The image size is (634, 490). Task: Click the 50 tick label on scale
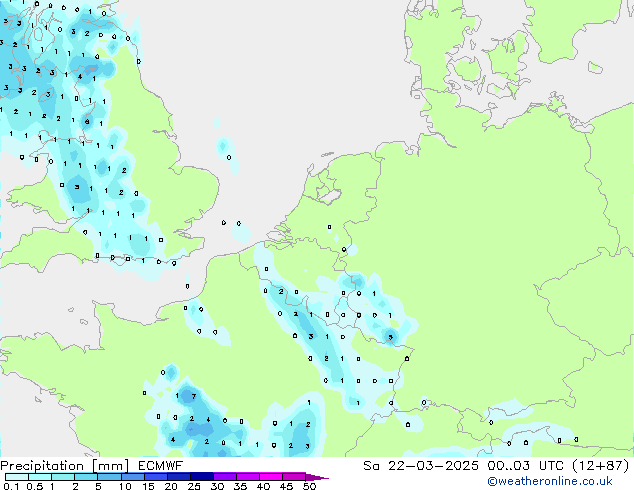(x=309, y=486)
